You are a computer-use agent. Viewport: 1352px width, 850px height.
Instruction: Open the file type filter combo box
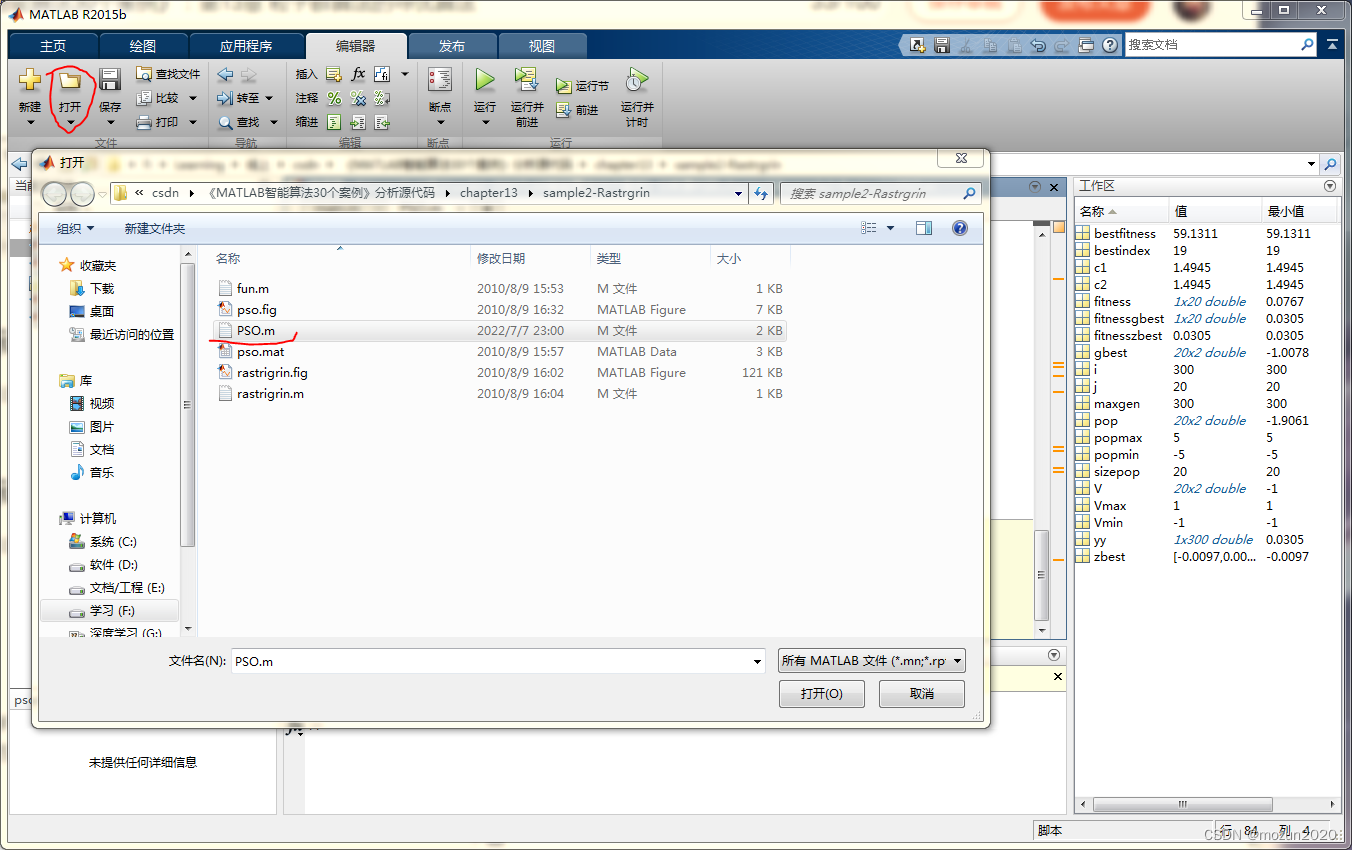click(872, 661)
